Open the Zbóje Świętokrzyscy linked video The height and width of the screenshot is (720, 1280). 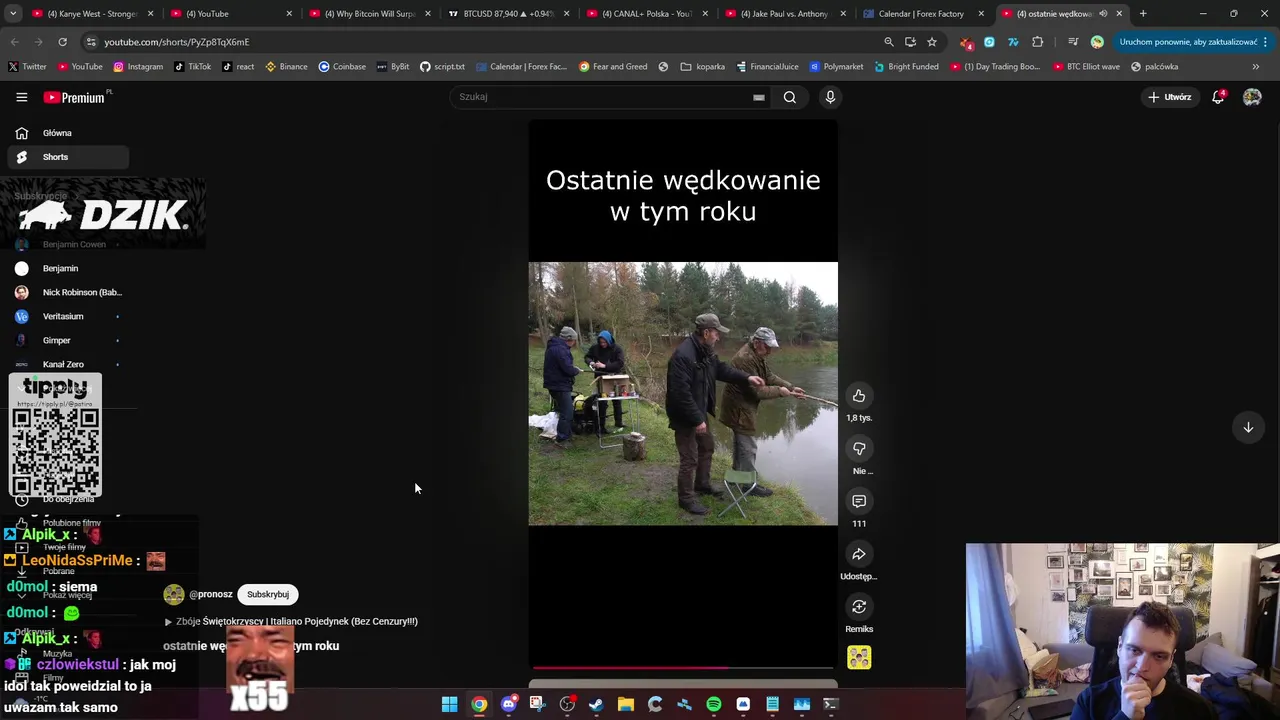pos(290,621)
